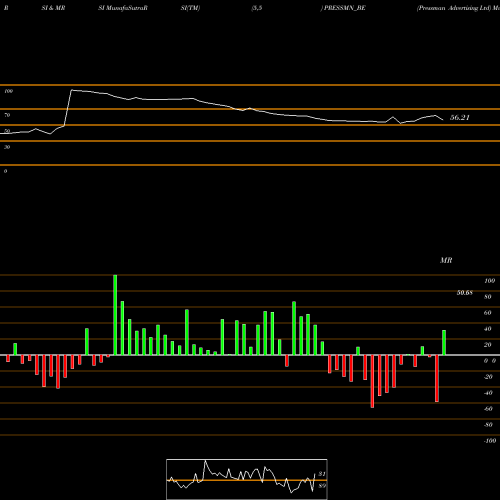
Task: Click the MR axis label 40
Action: [x=488, y=329]
